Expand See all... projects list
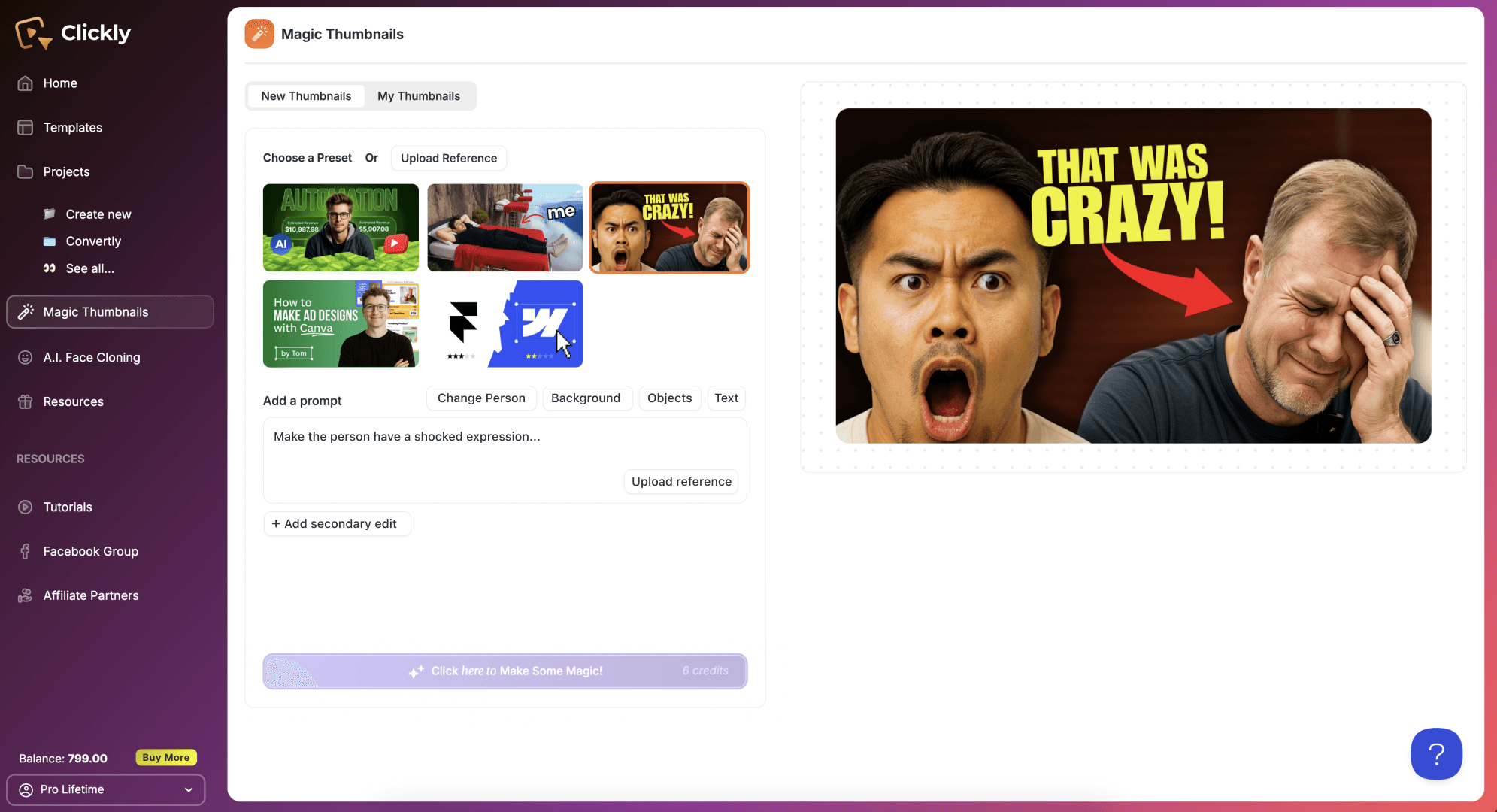 (89, 268)
